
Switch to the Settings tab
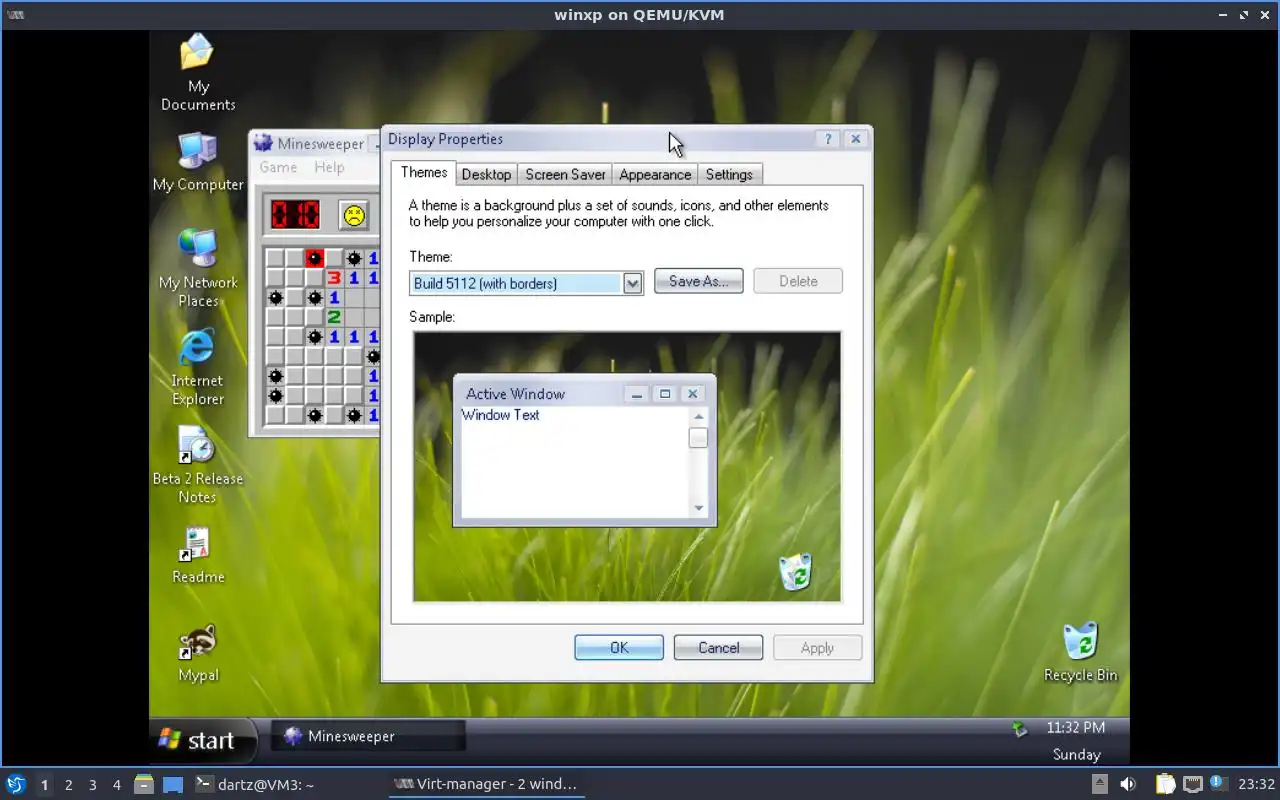point(729,174)
